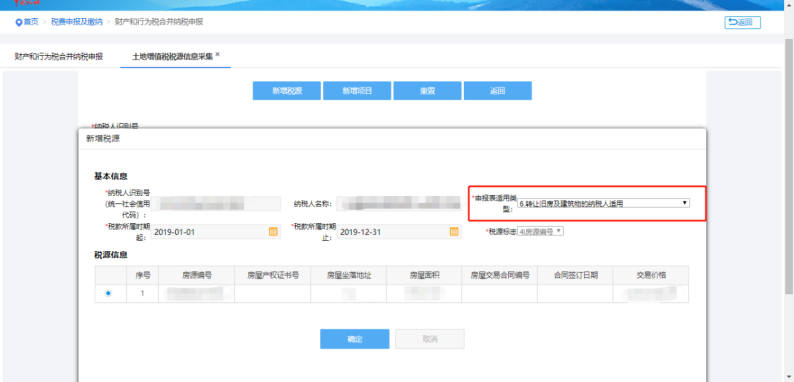
Task: Switch to 财产和行为税合并纳税申报 tab
Action: click(59, 57)
